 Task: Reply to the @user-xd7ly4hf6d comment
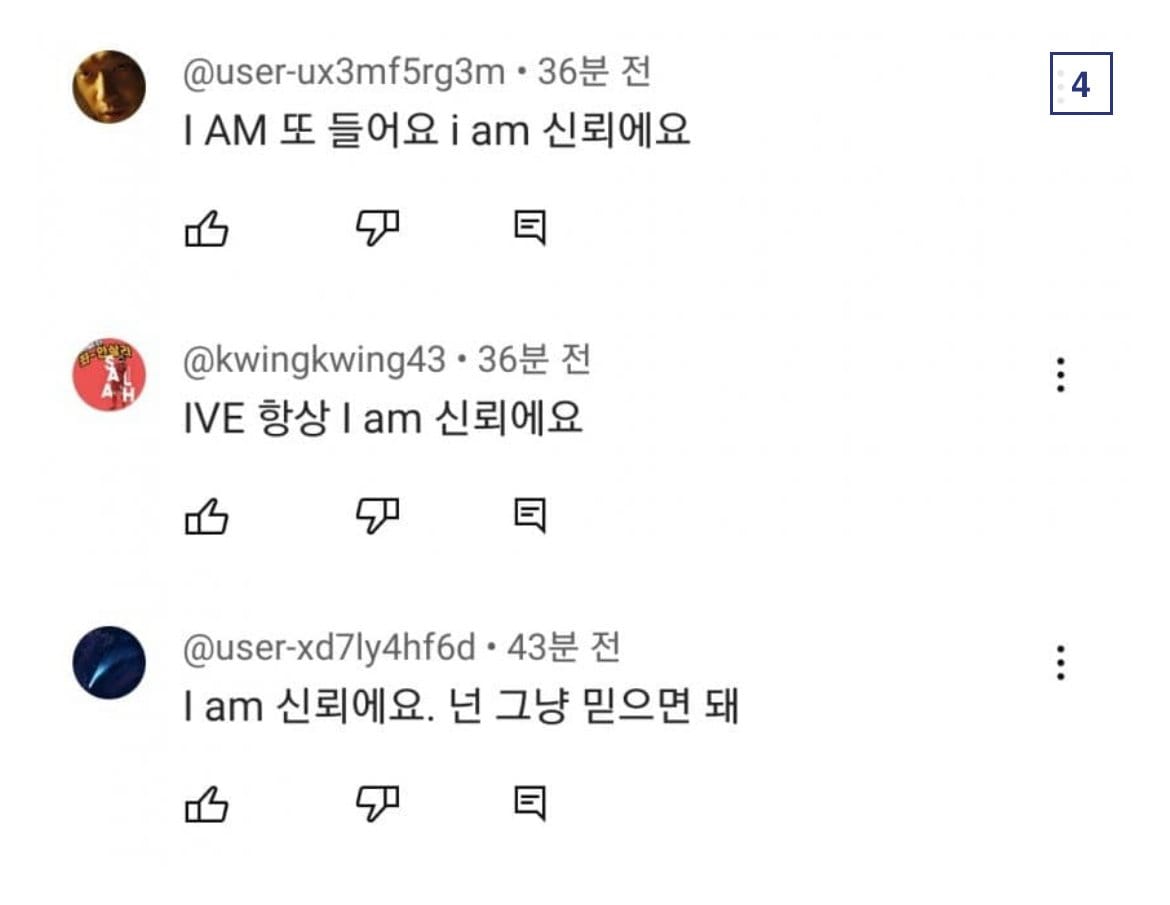click(530, 803)
